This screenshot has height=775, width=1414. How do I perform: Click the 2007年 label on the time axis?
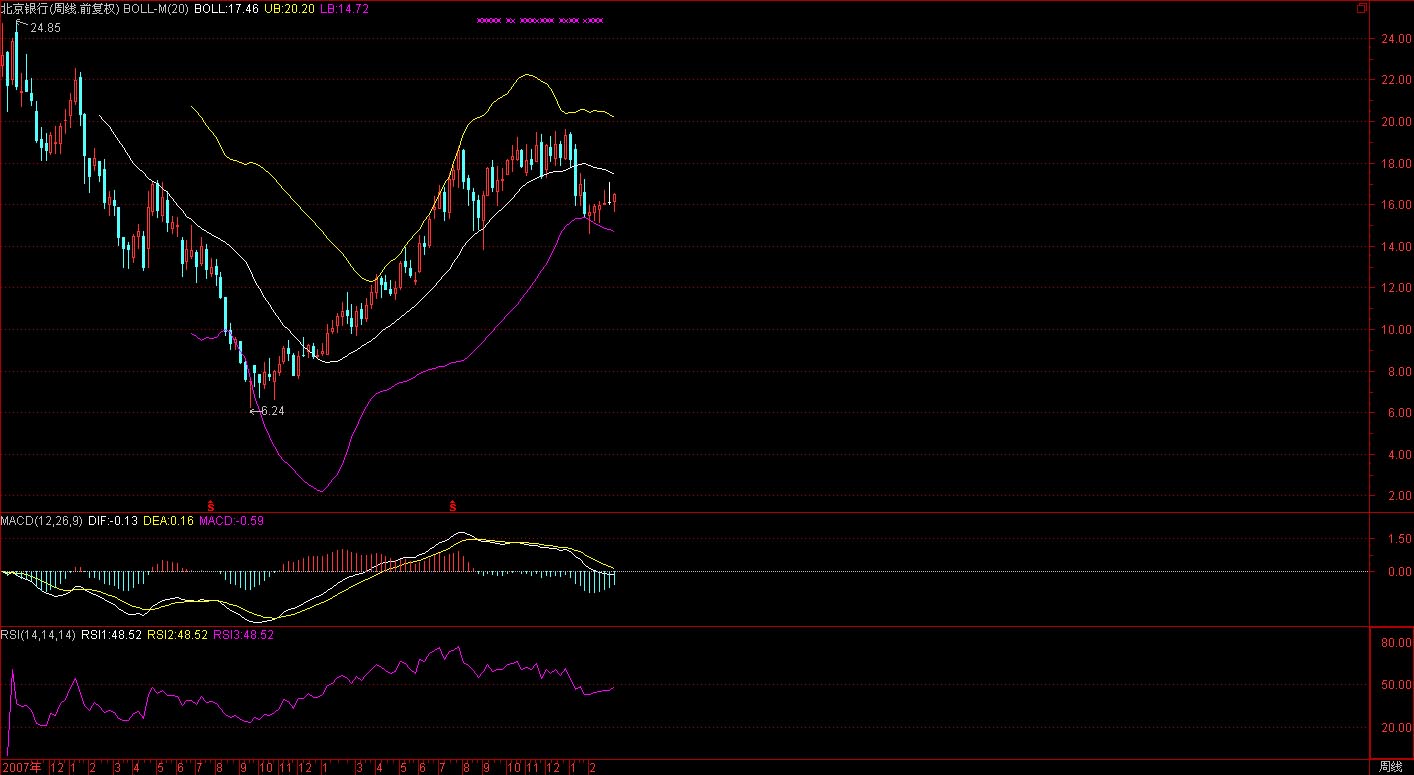(x=20, y=767)
